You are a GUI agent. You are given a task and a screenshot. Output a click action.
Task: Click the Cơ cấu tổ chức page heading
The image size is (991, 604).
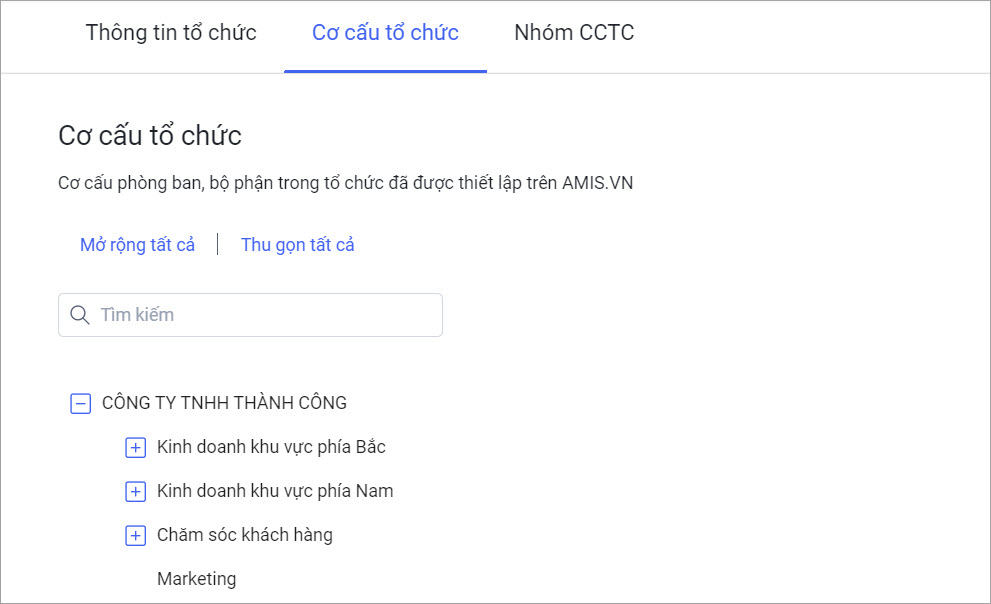click(x=150, y=135)
